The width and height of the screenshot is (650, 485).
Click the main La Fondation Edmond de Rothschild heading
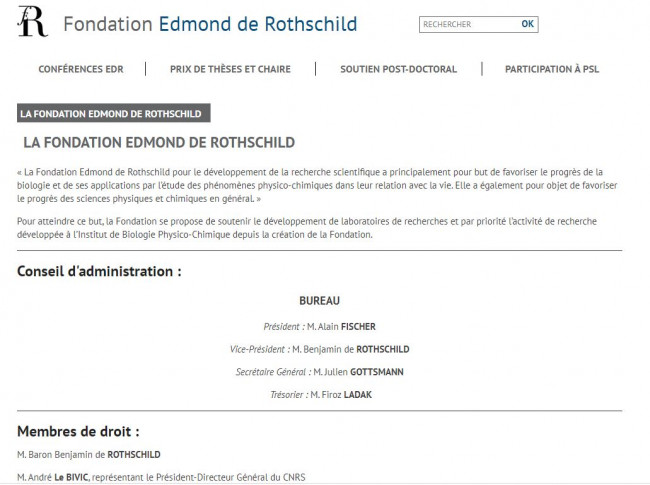coord(159,143)
